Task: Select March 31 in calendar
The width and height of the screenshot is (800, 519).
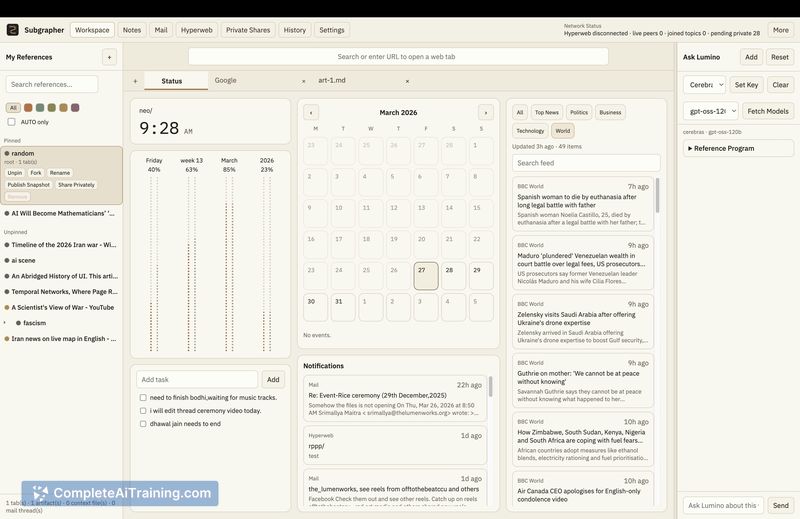Action: pos(343,307)
